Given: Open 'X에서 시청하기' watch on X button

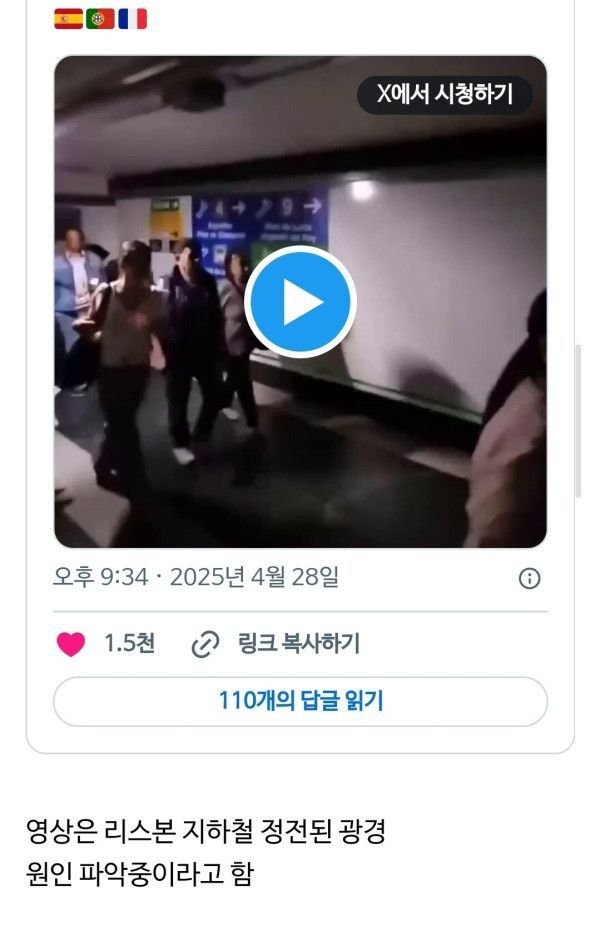Looking at the screenshot, I should pos(445,94).
